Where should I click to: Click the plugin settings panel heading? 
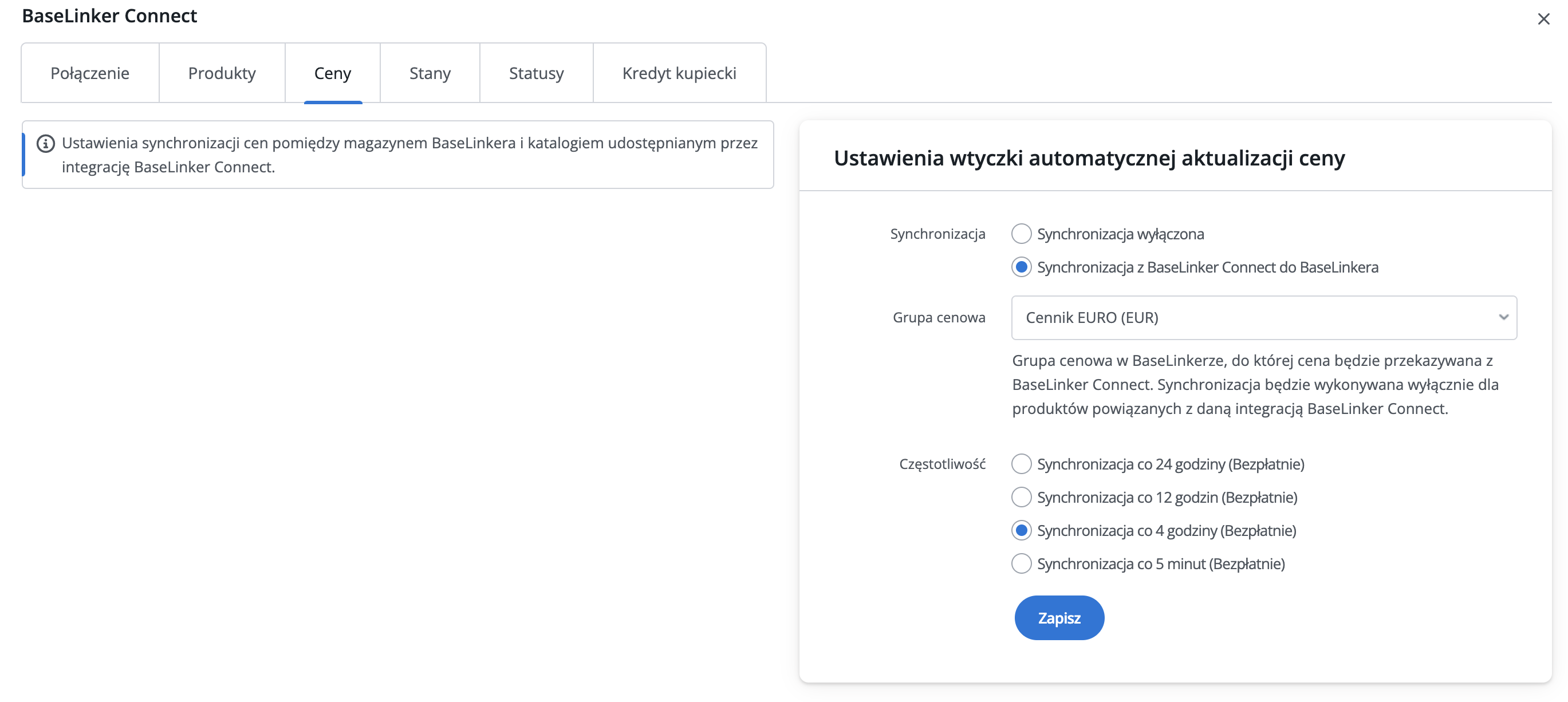1089,158
